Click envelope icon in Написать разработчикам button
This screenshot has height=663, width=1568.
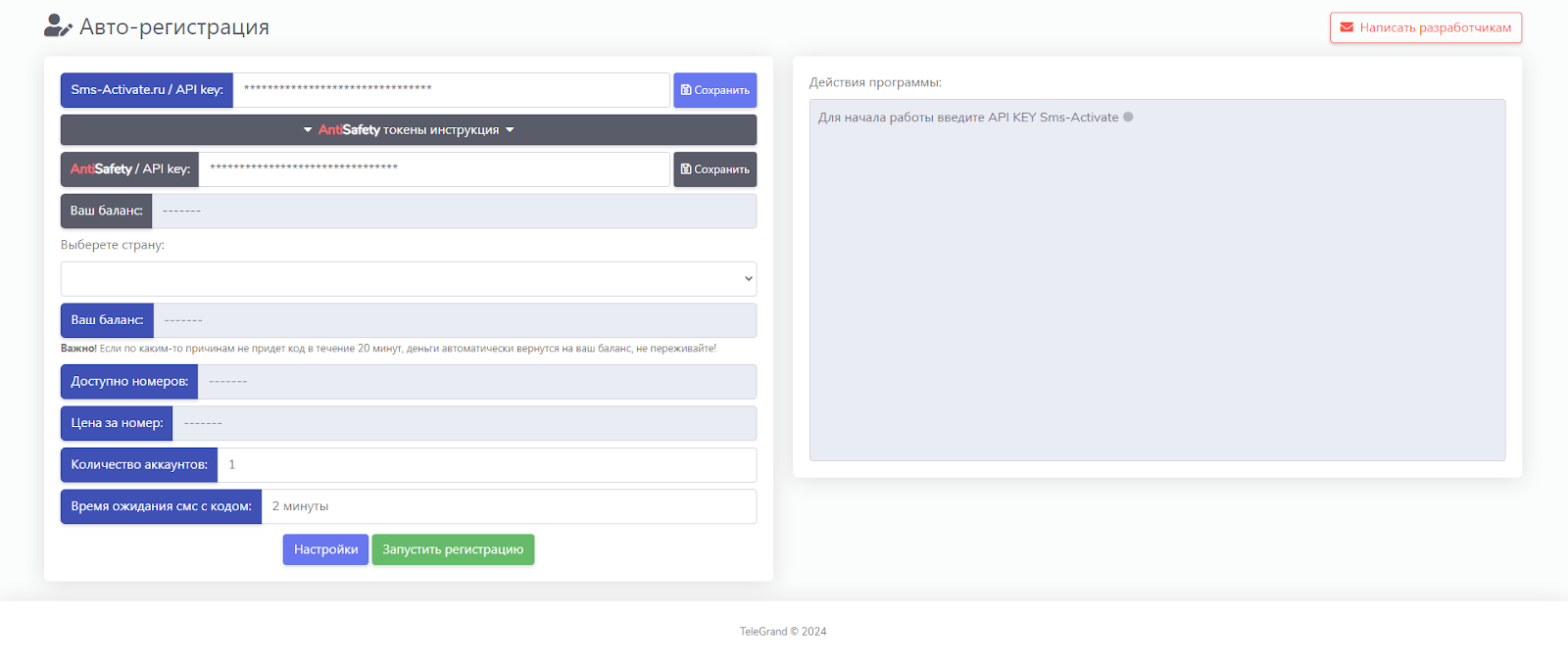click(1347, 27)
